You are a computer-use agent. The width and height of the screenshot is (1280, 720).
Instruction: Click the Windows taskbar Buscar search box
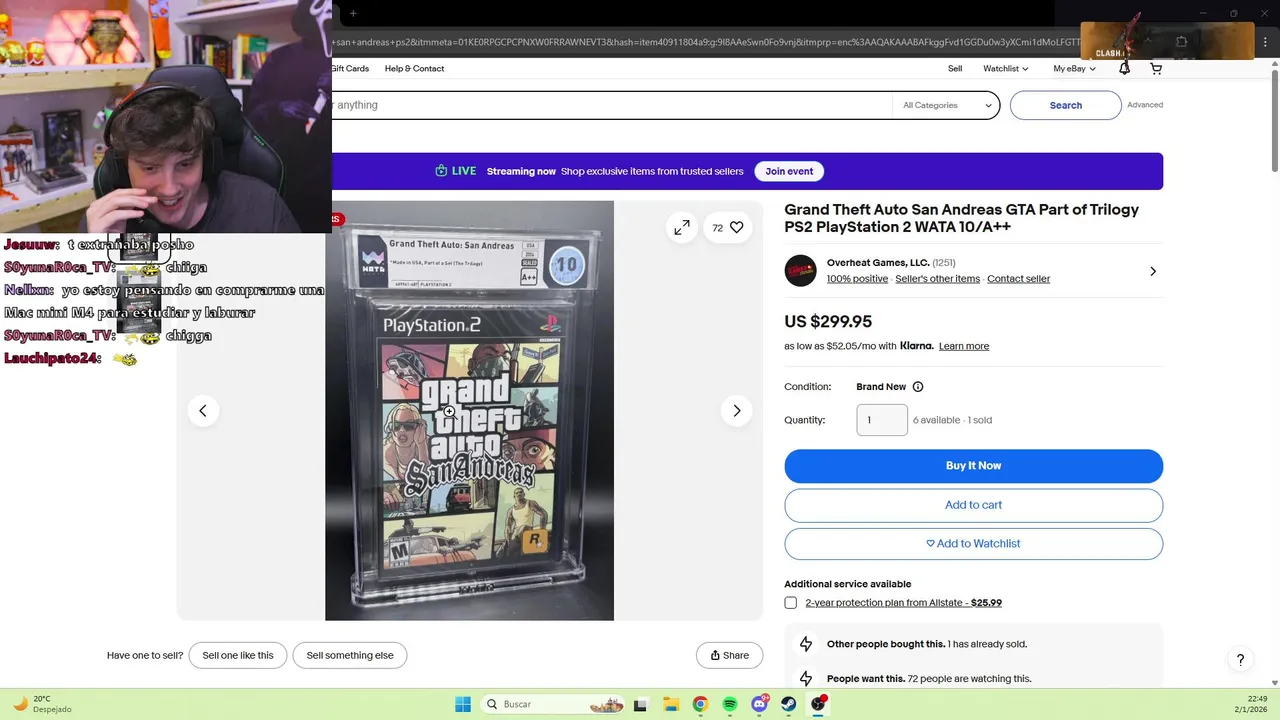pyautogui.click(x=552, y=704)
